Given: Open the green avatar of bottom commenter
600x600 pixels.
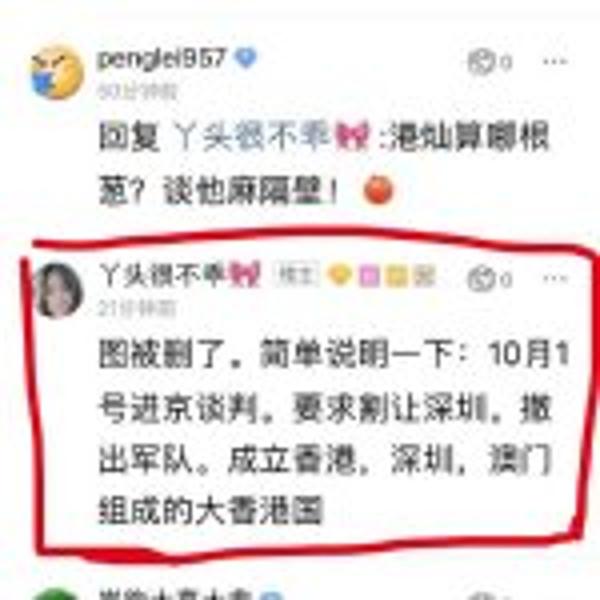Looking at the screenshot, I should pos(56,595).
